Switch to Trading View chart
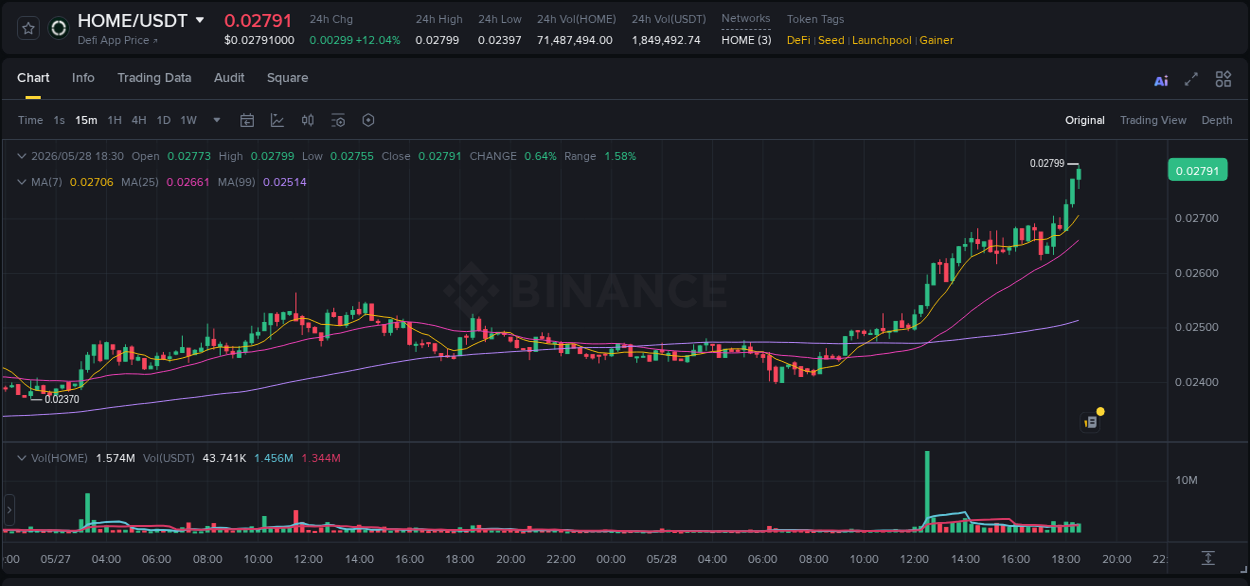This screenshot has width=1250, height=586. tap(1153, 120)
